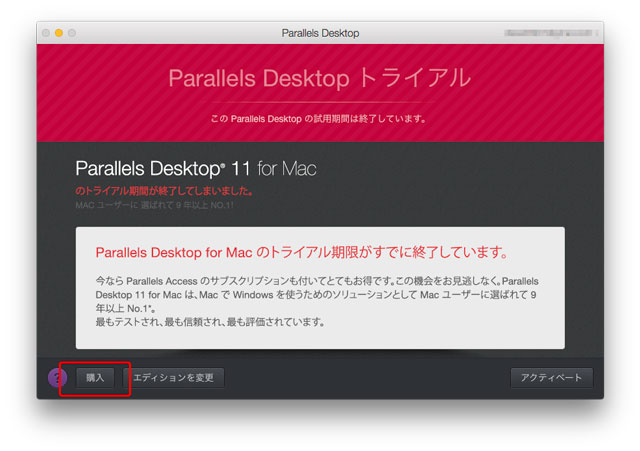Click the grayed close window button
Screen dimensions: 640x451
tap(46, 33)
